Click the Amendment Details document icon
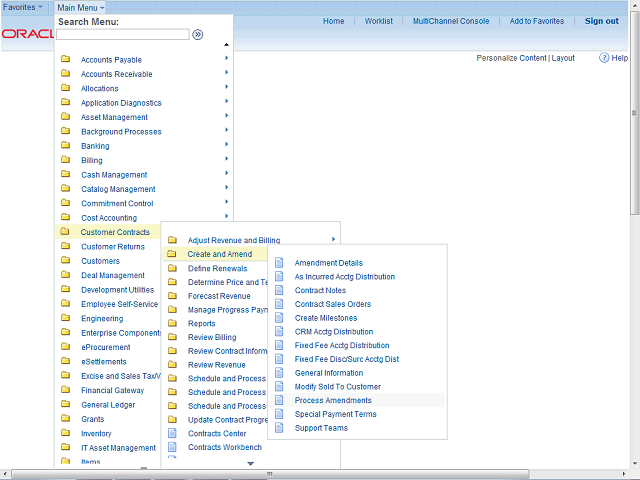 click(279, 263)
